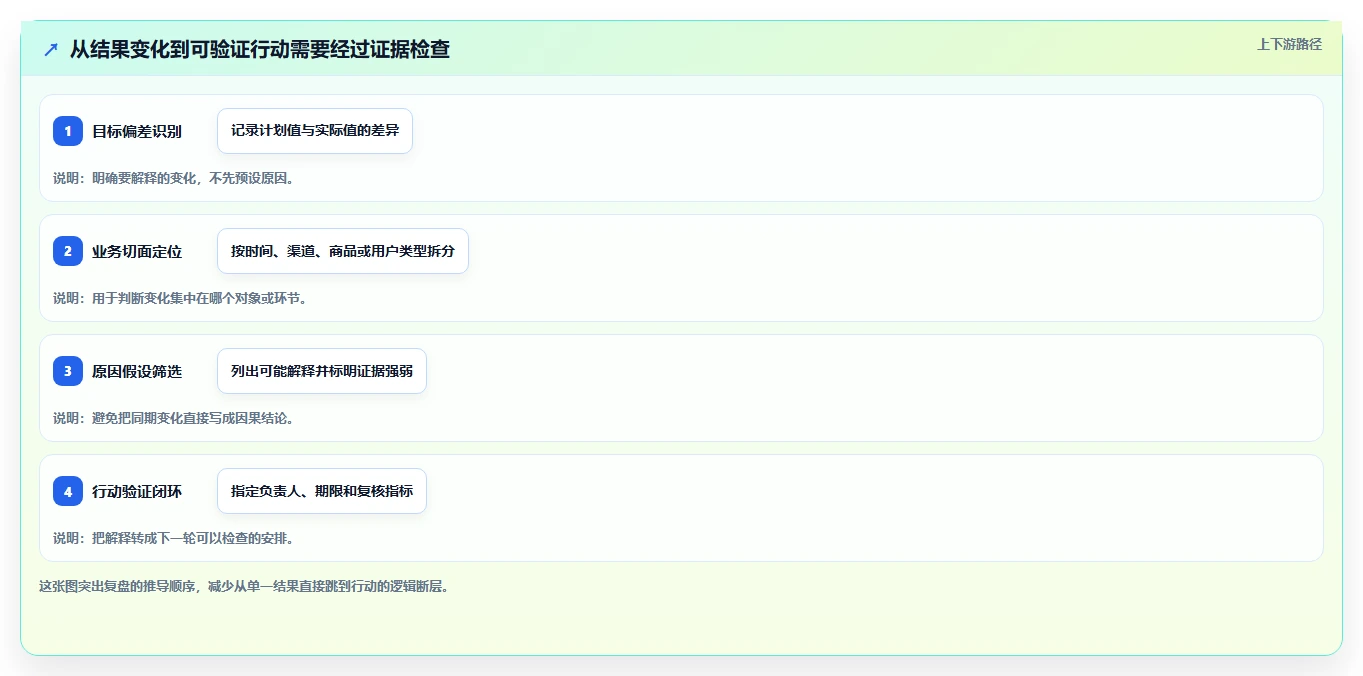Click the 上下游路径 tag
Screen dimensions: 1363x676
(x=1289, y=44)
